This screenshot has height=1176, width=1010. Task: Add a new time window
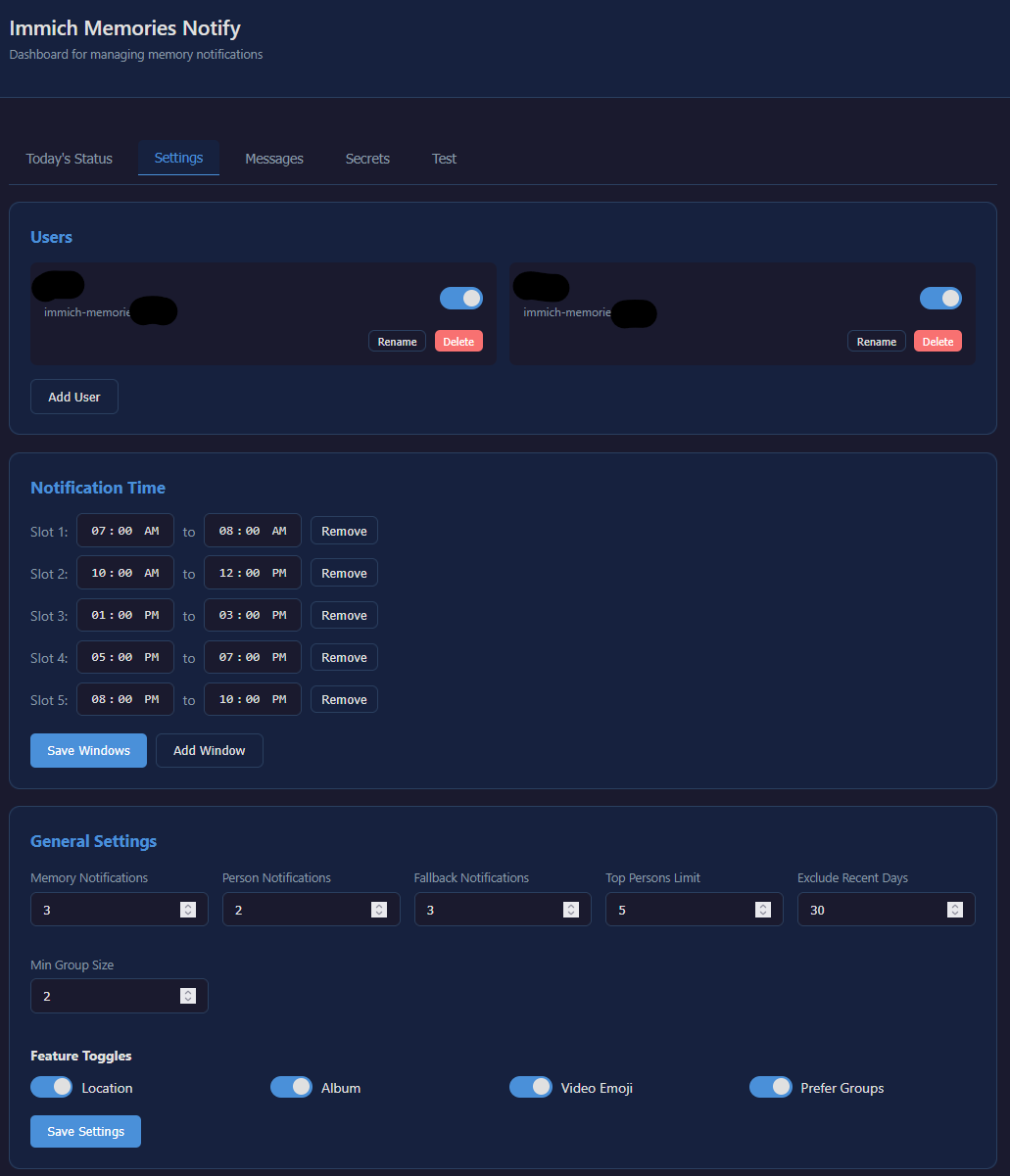pos(210,750)
